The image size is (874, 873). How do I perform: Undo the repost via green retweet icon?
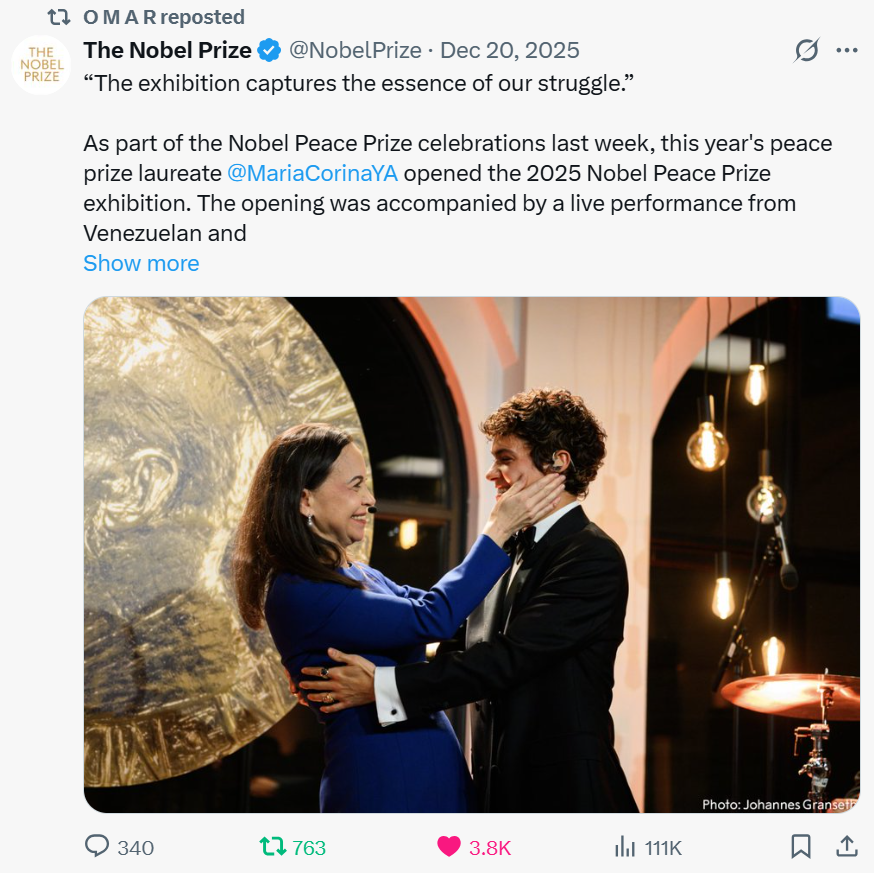[273, 847]
